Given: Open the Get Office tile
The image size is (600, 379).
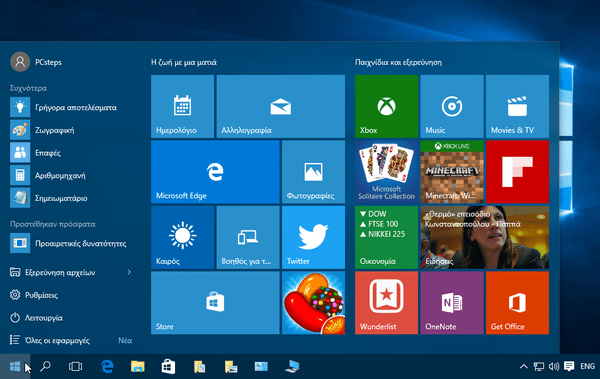Looking at the screenshot, I should [517, 303].
